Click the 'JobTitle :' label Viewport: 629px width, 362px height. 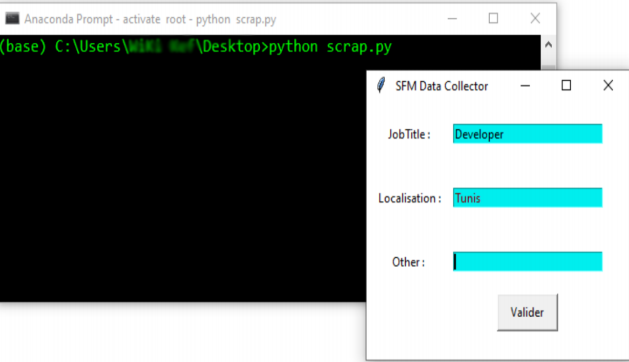click(409, 134)
